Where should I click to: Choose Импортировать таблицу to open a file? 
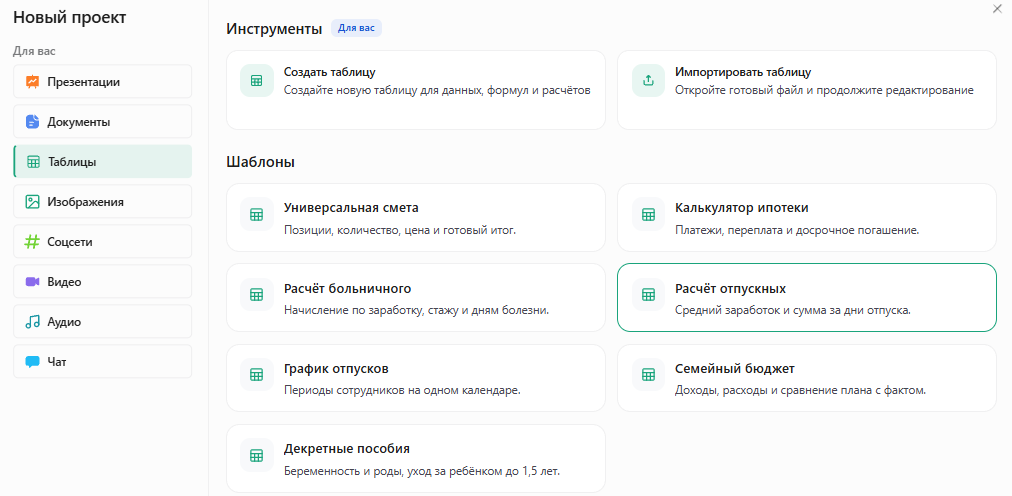(807, 90)
